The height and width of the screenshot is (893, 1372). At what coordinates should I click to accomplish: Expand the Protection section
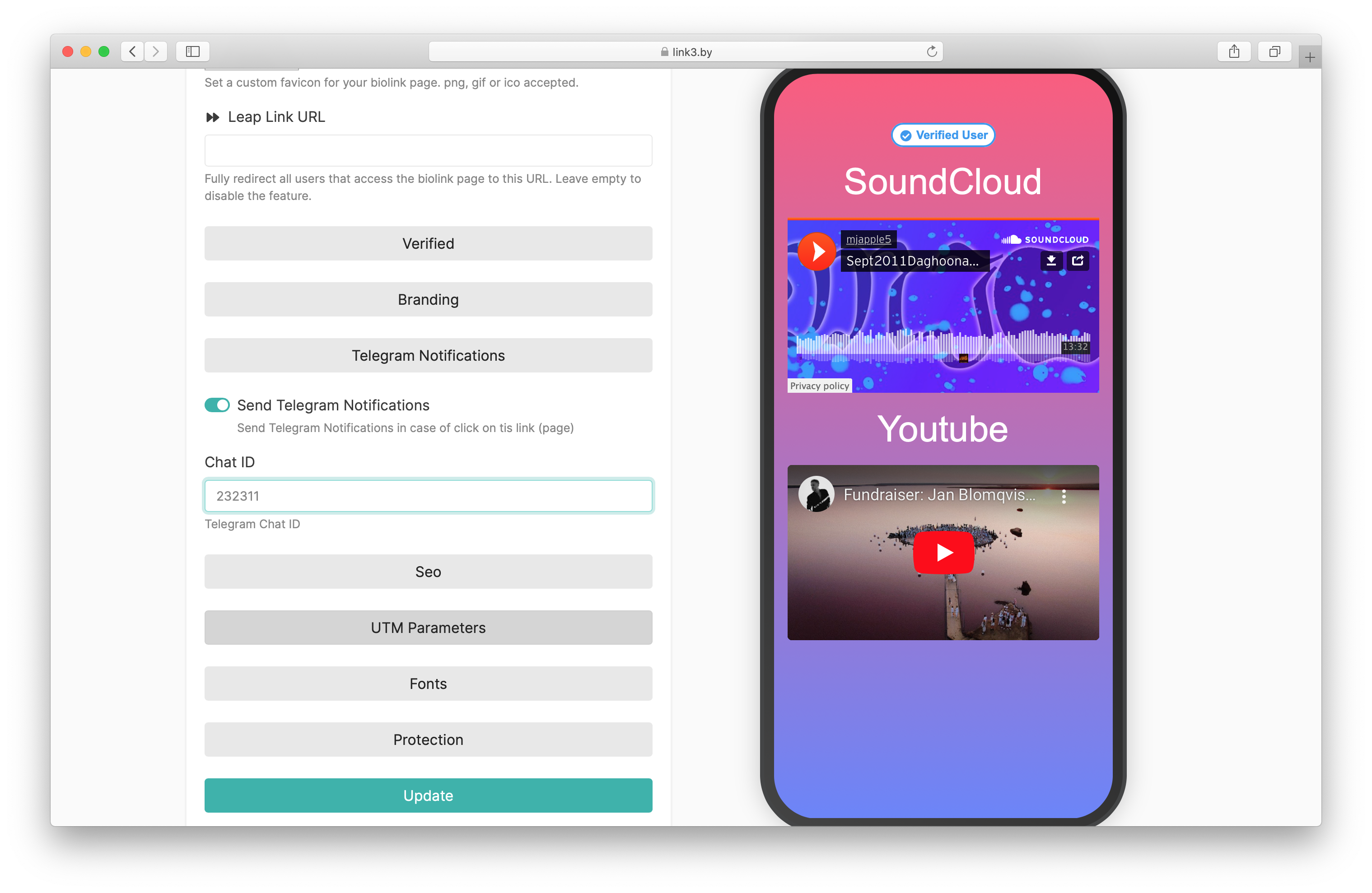coord(427,739)
